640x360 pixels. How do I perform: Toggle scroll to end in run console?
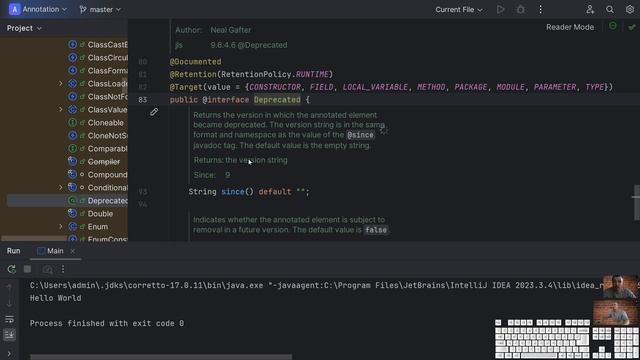[x=9, y=335]
